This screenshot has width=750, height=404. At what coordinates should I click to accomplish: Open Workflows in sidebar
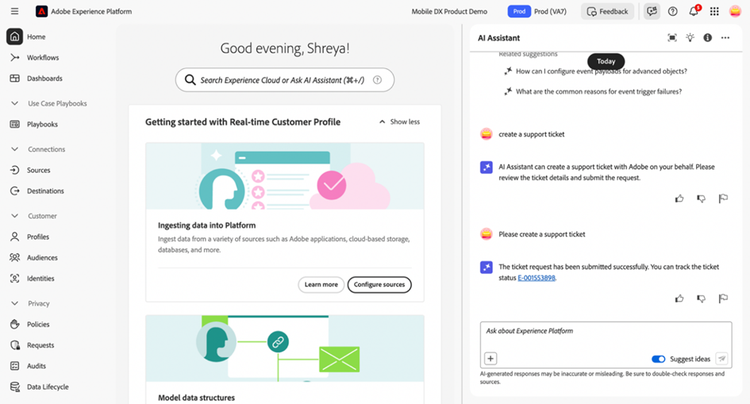point(34,57)
